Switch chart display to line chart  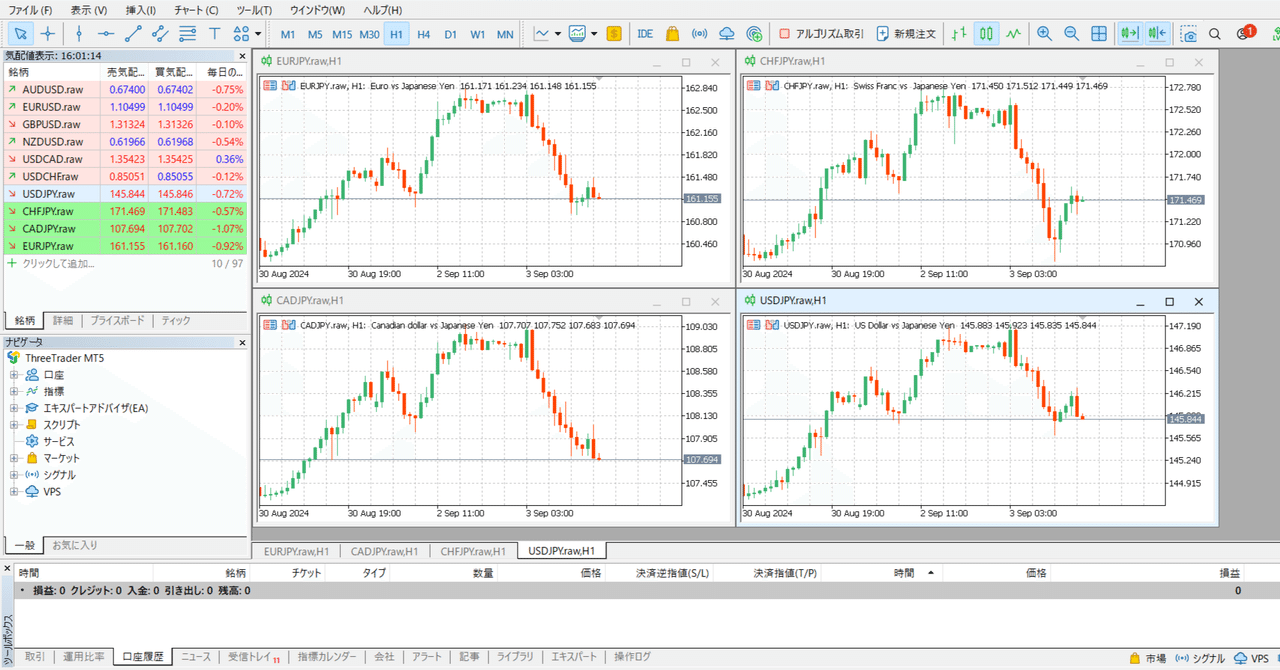pos(1012,33)
